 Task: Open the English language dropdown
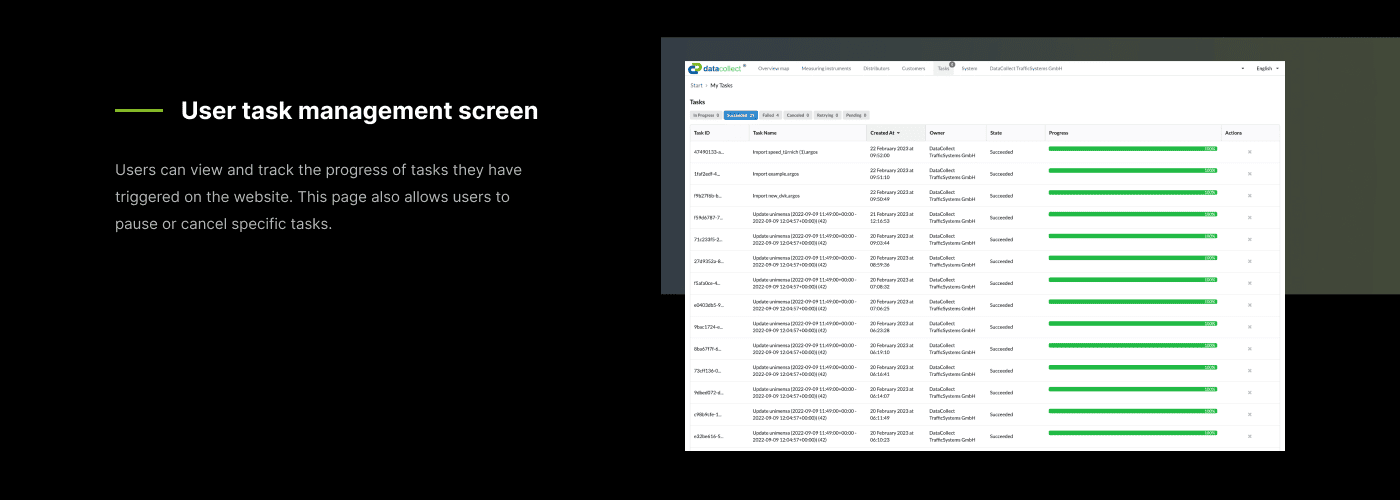pos(1267,69)
